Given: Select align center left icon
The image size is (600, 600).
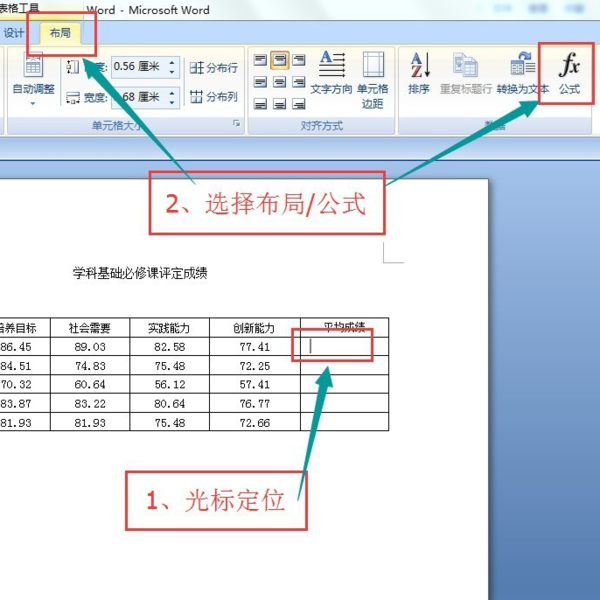Looking at the screenshot, I should (x=260, y=82).
